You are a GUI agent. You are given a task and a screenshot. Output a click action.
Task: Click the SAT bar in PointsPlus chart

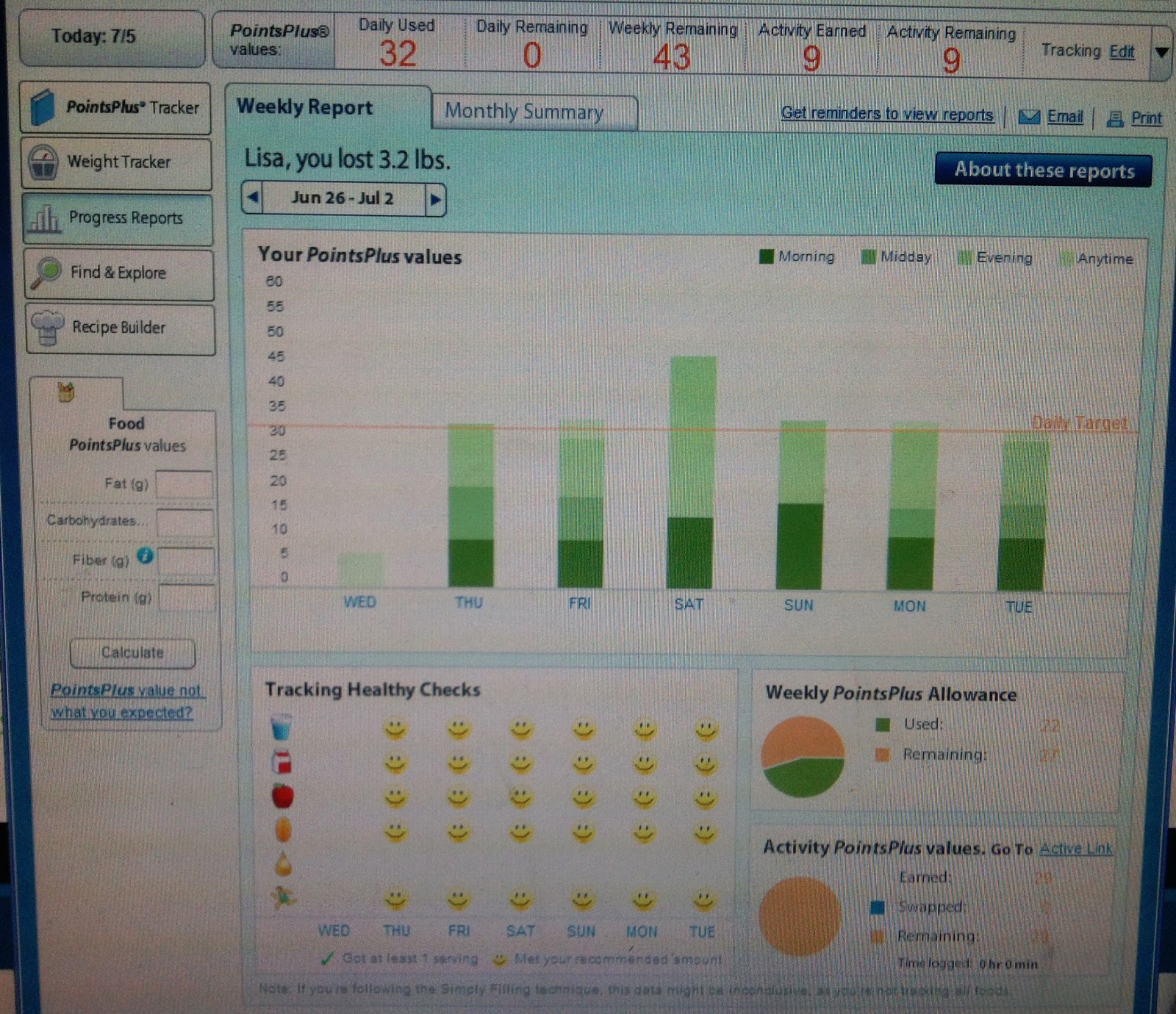[691, 472]
